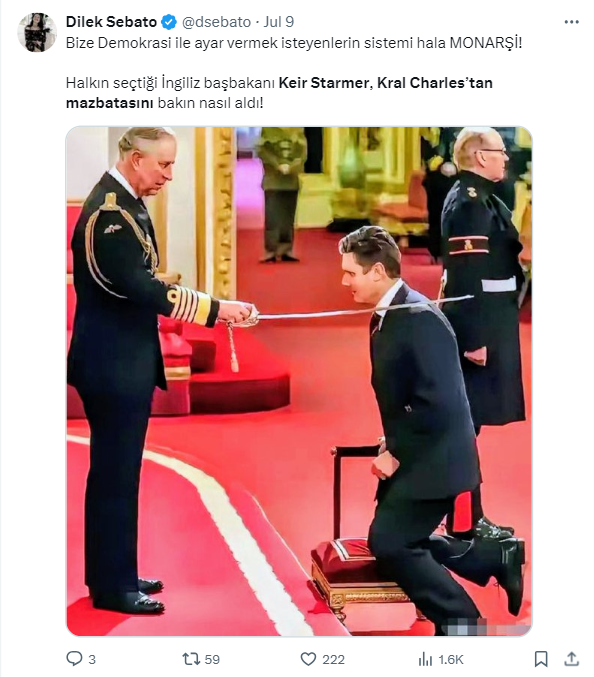594x677 pixels.
Task: Click the reply comment bubble icon
Action: pos(74,659)
